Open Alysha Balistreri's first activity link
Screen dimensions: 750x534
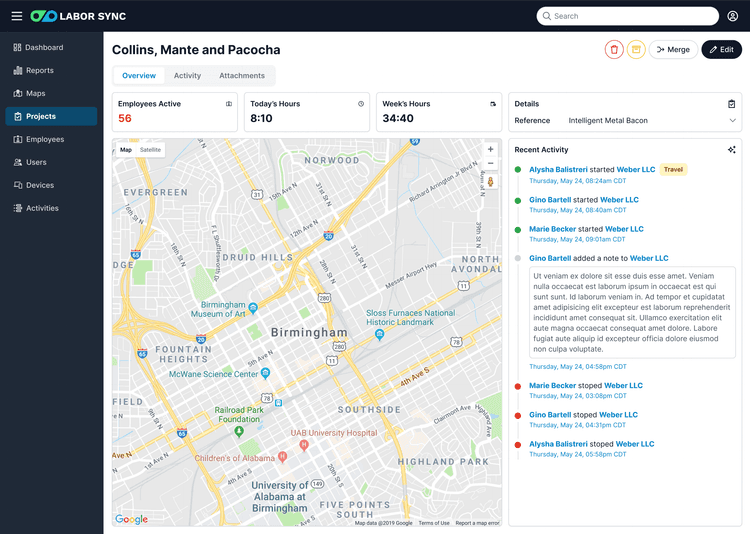560,170
